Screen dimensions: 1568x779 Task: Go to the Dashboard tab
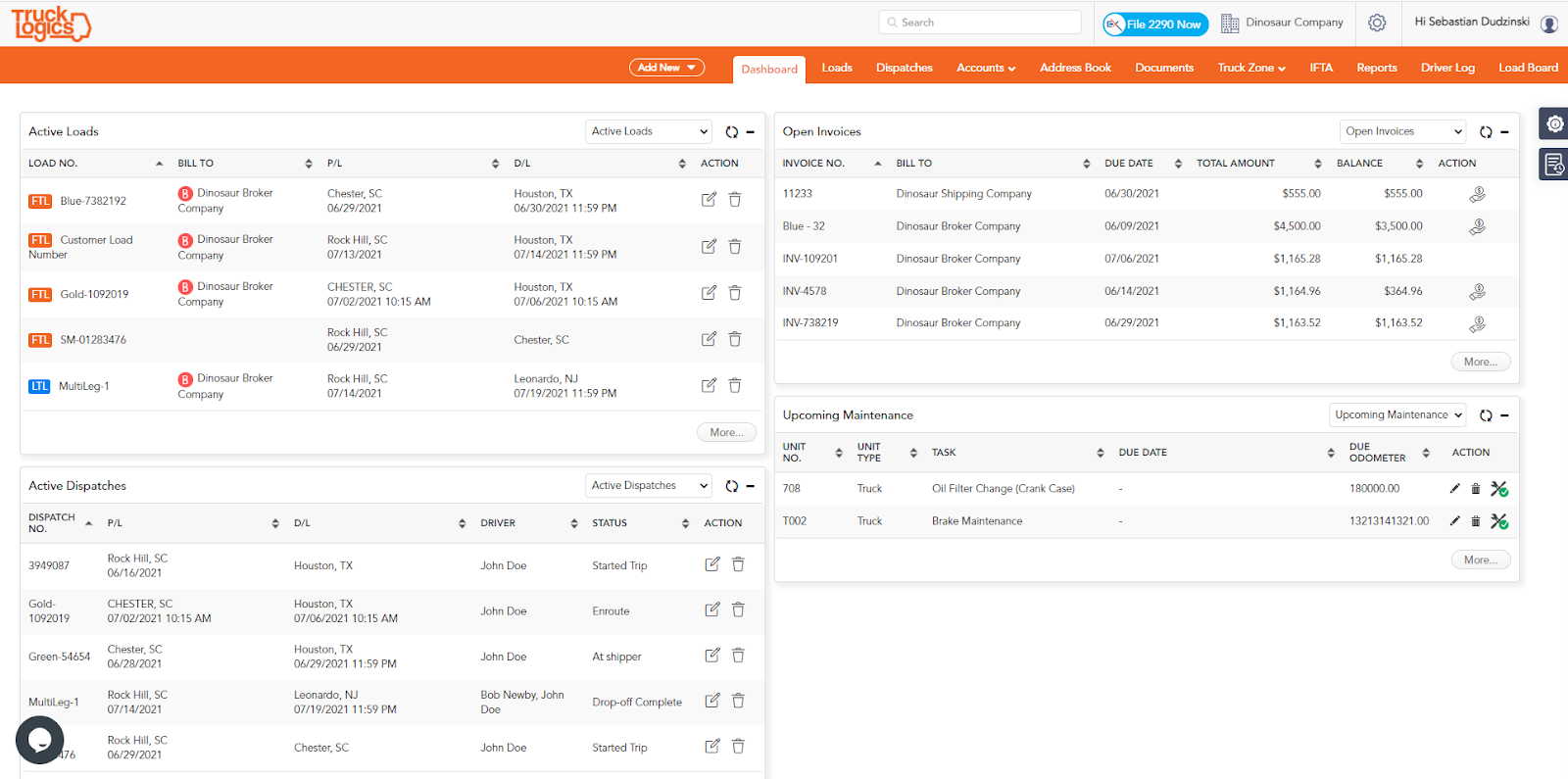tap(769, 70)
